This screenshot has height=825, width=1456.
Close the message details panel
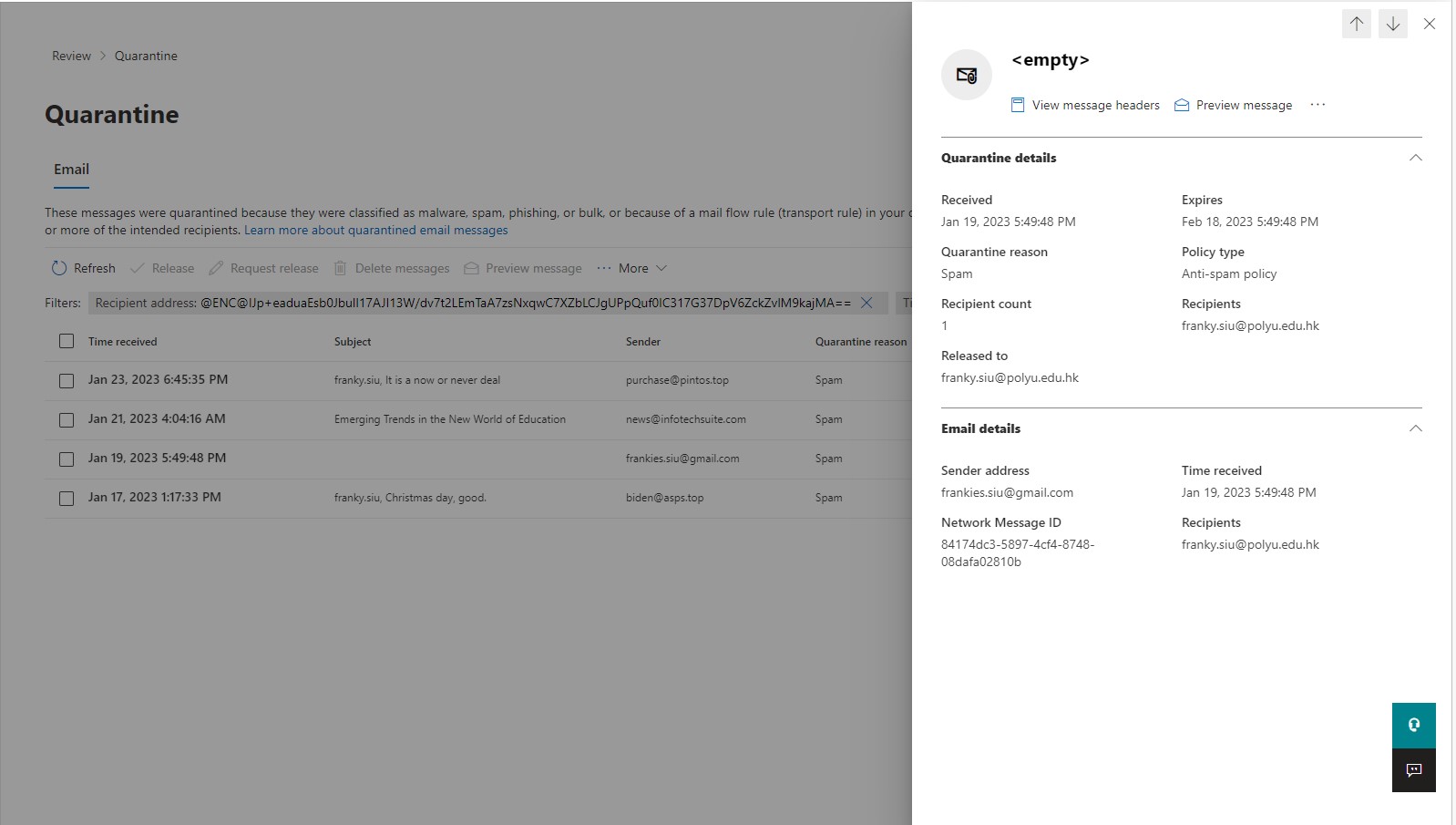(1430, 24)
